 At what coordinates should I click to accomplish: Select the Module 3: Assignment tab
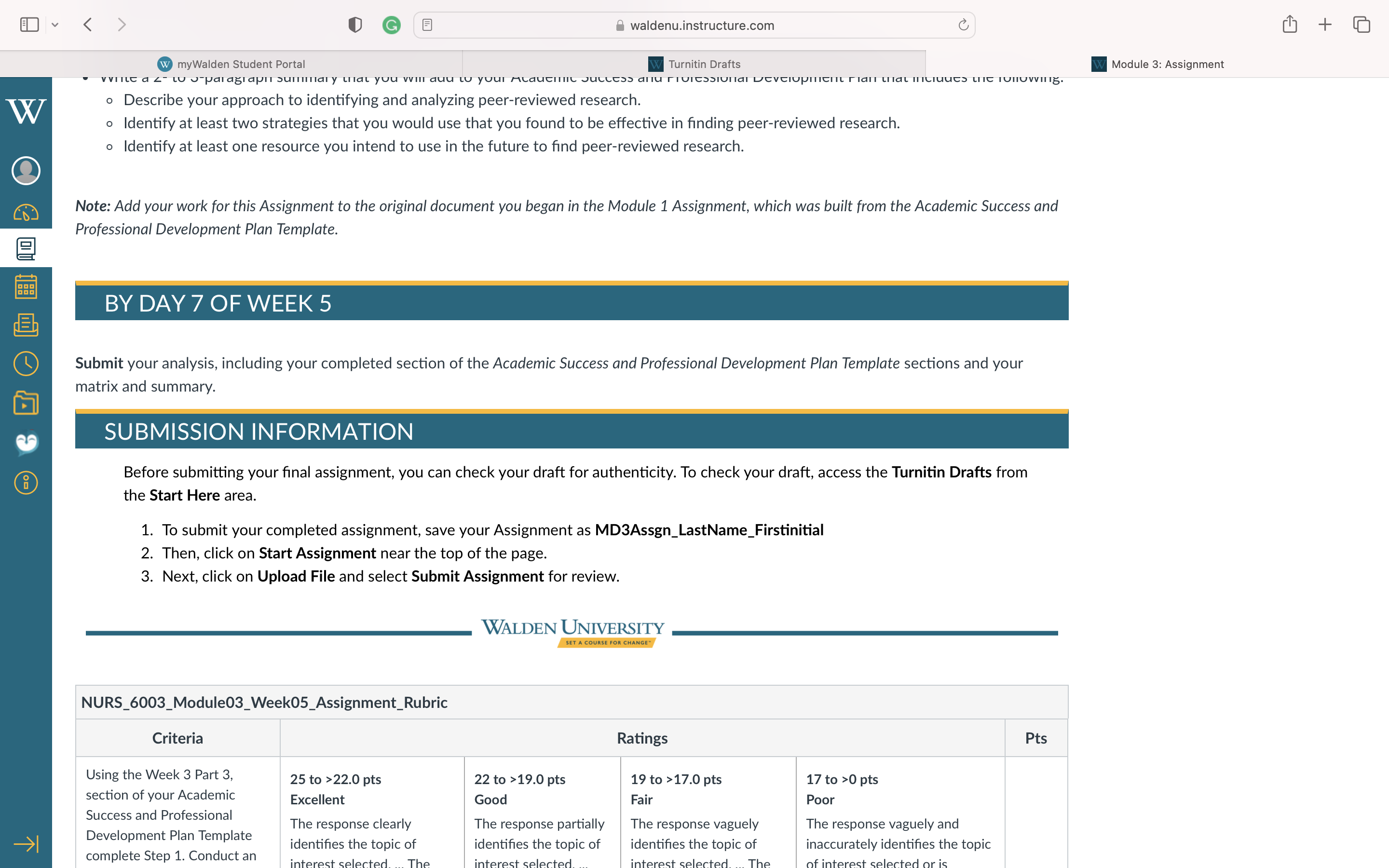pyautogui.click(x=1157, y=64)
